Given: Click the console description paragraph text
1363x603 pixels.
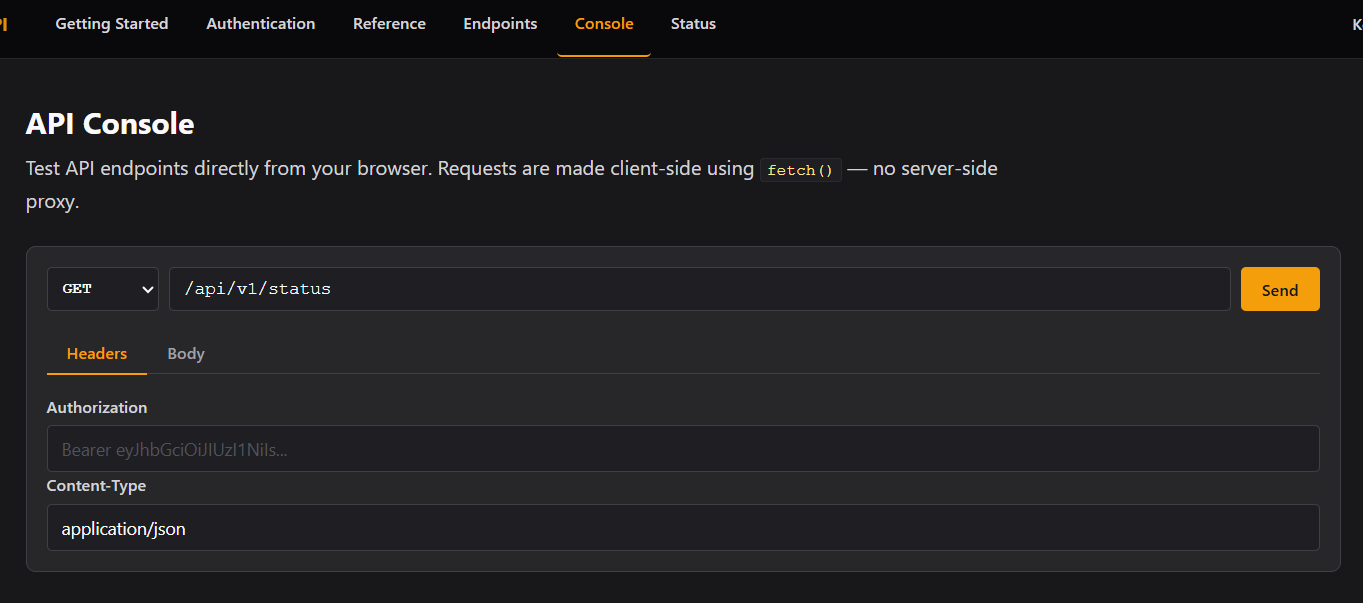Looking at the screenshot, I should (x=390, y=170).
